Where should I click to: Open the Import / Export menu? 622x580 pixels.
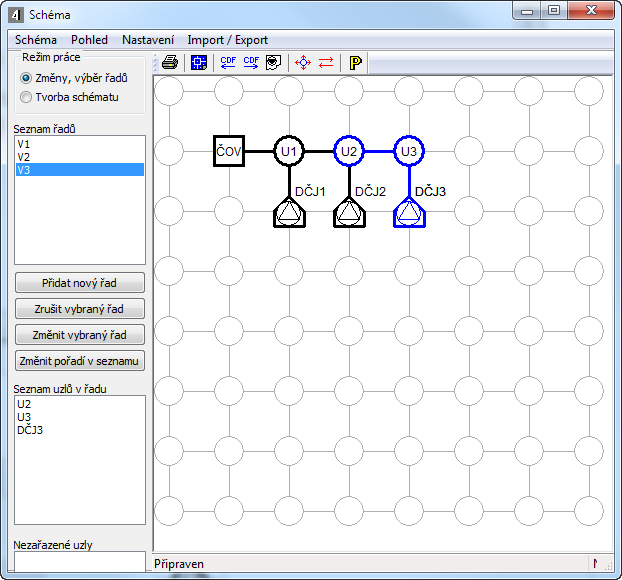click(x=227, y=40)
